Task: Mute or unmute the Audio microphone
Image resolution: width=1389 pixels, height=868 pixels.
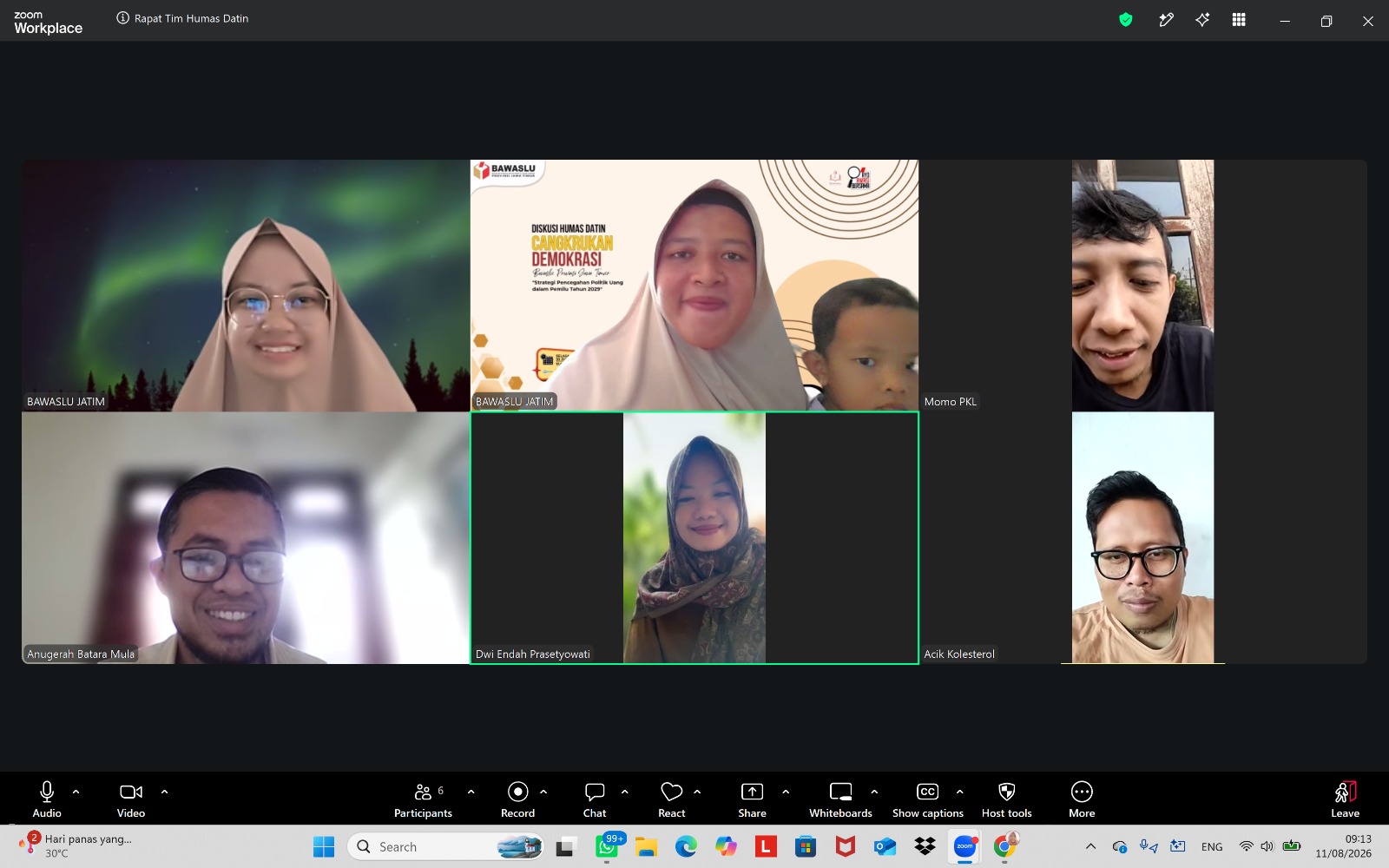Action: (47, 799)
